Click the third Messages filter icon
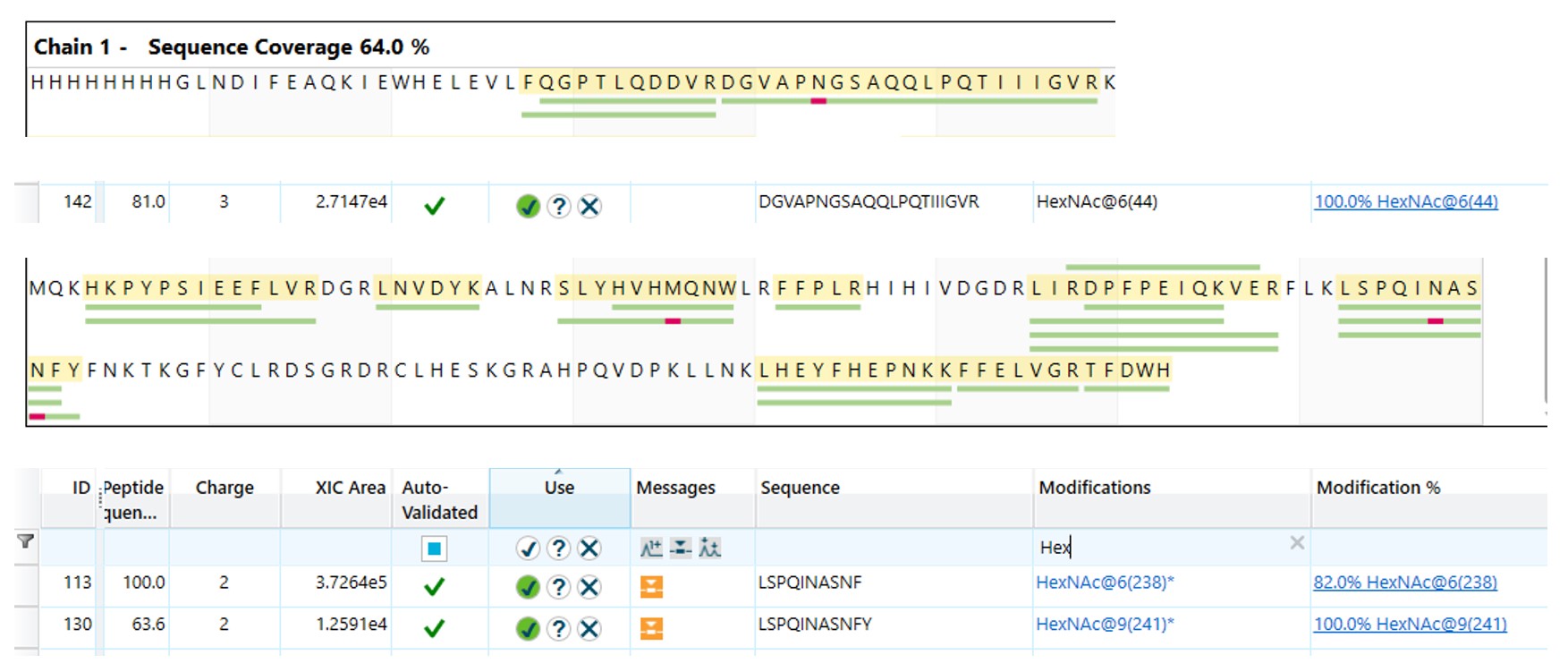The width and height of the screenshot is (1568, 672). coord(710,548)
